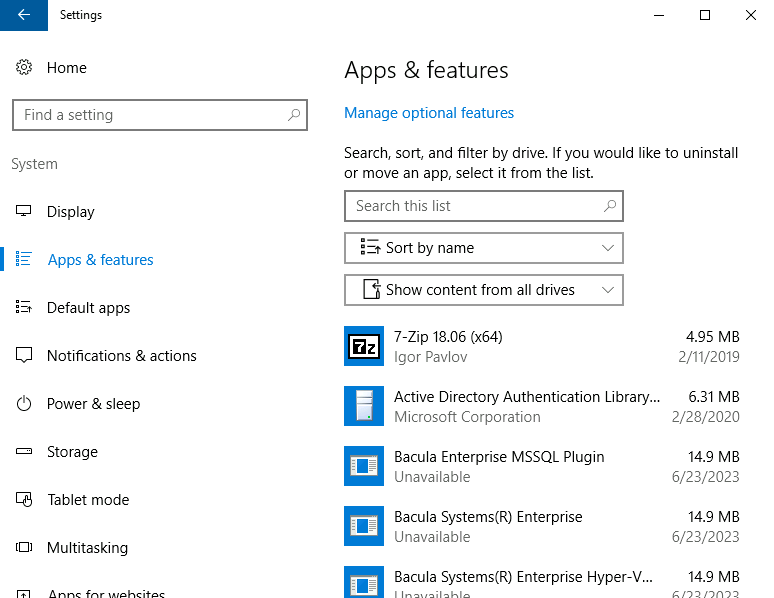
Task: Click the Bacula Enterprise MSSQL Plugin icon
Action: (x=362, y=466)
